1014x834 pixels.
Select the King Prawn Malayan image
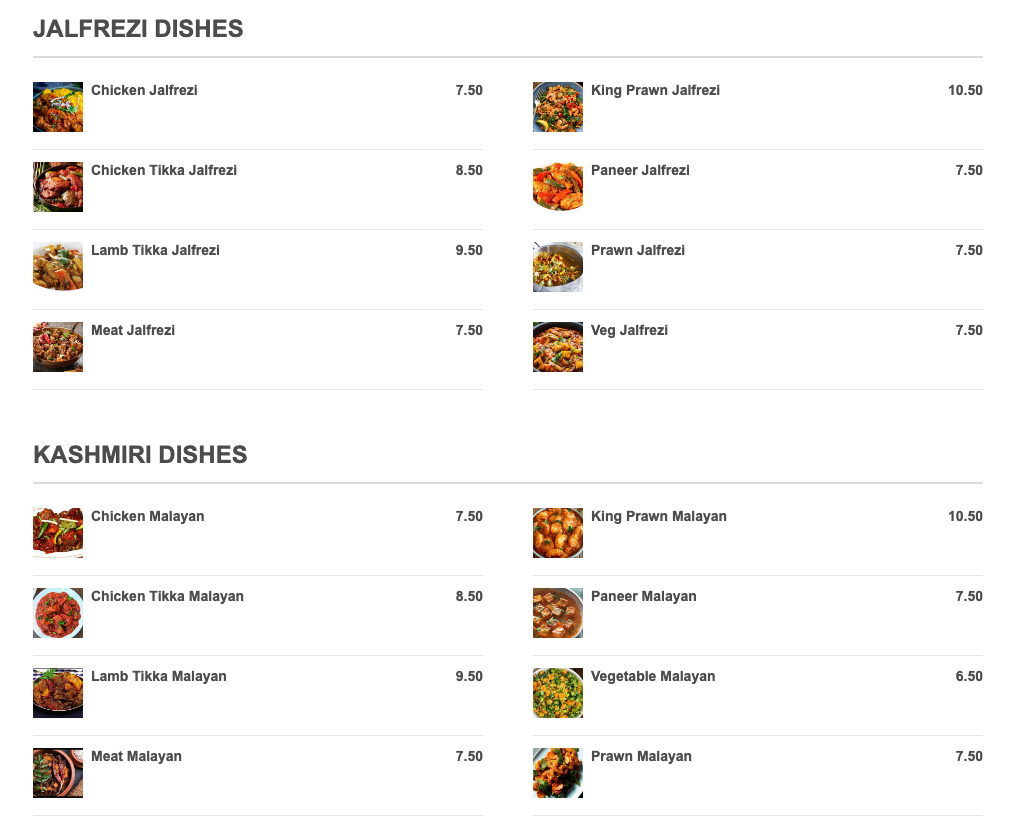(558, 533)
